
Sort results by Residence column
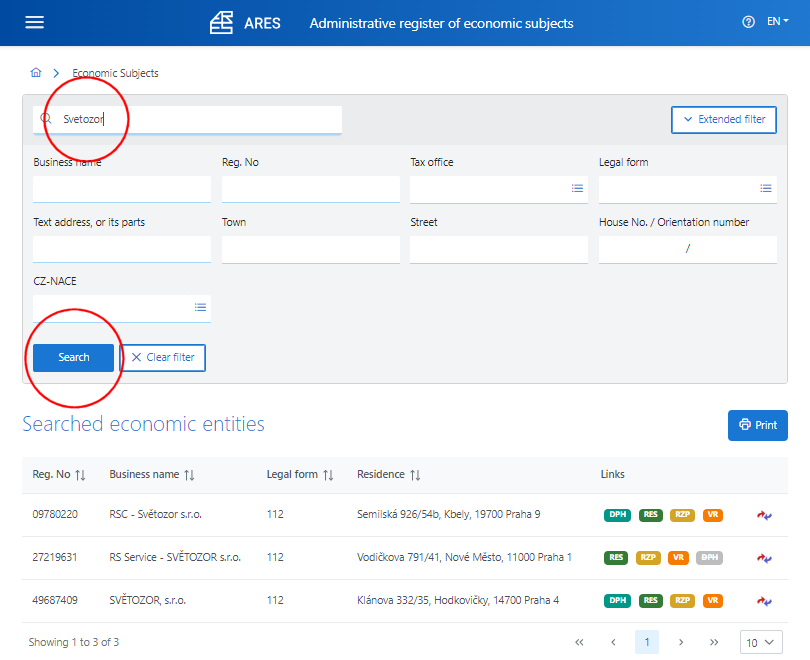coord(415,475)
